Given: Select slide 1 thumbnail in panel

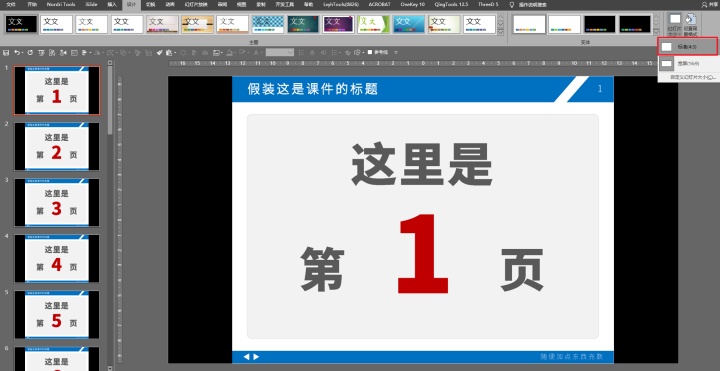Looking at the screenshot, I should point(56,90).
